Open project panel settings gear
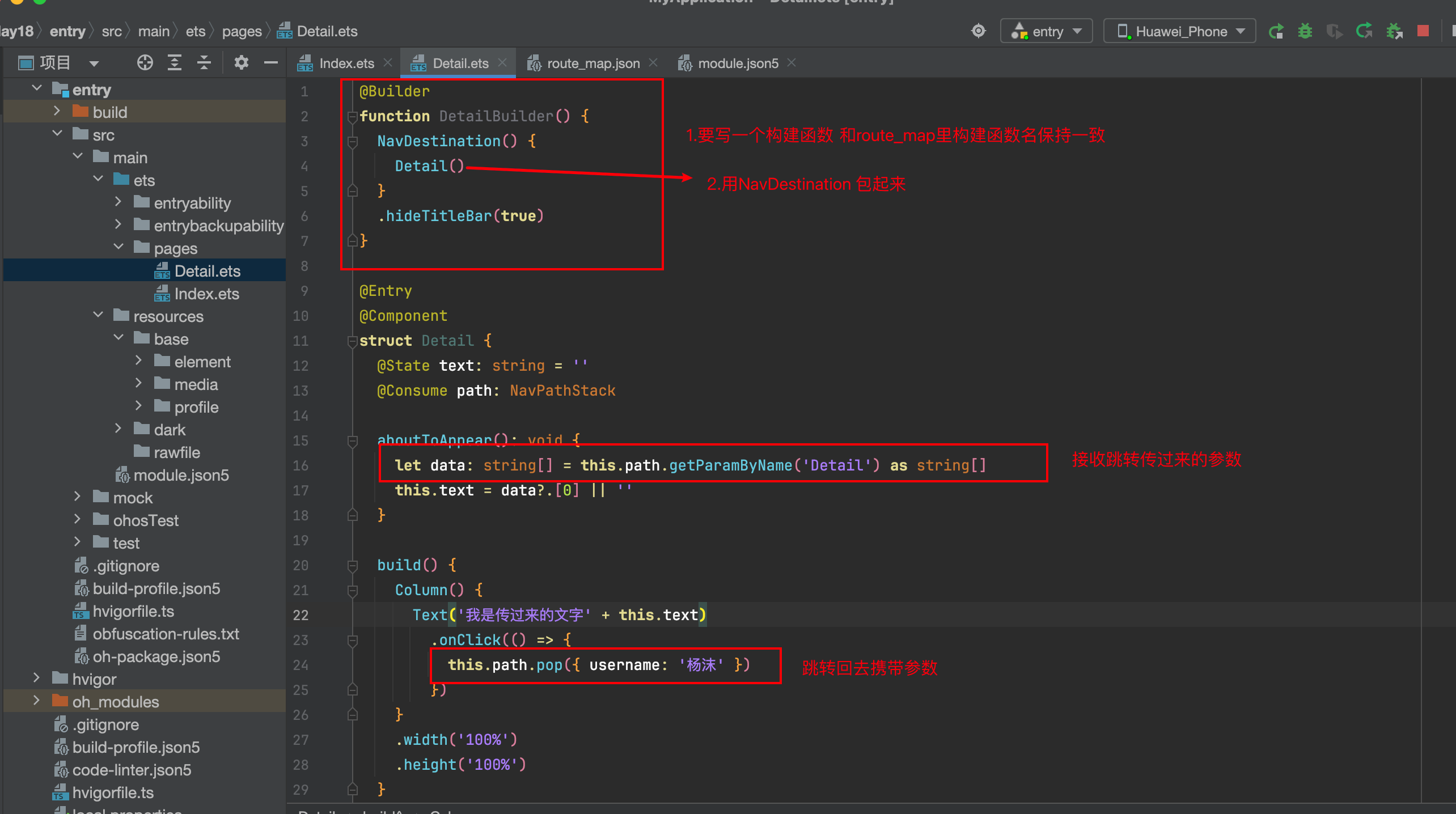The height and width of the screenshot is (814, 1456). [x=242, y=62]
